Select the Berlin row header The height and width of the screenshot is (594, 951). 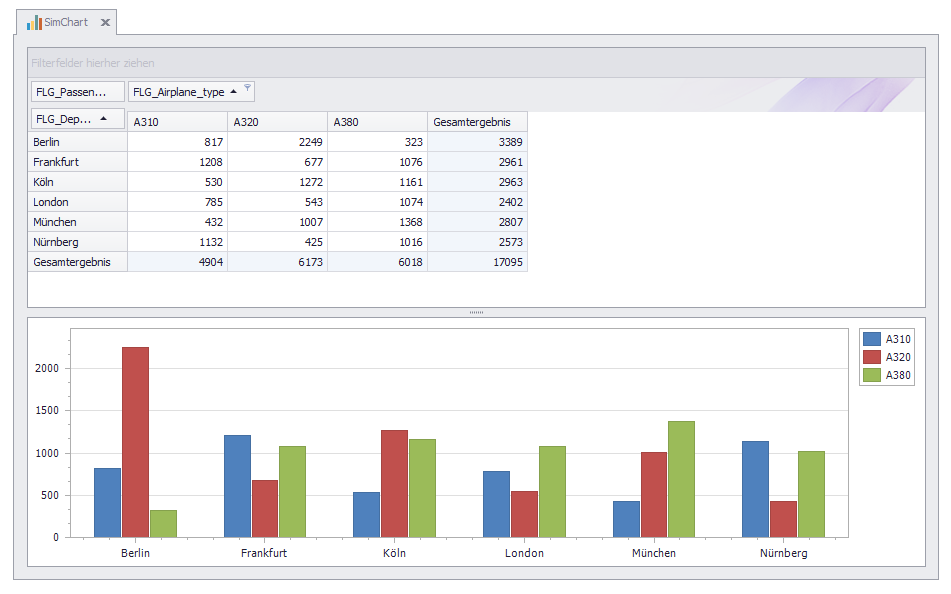[77, 142]
